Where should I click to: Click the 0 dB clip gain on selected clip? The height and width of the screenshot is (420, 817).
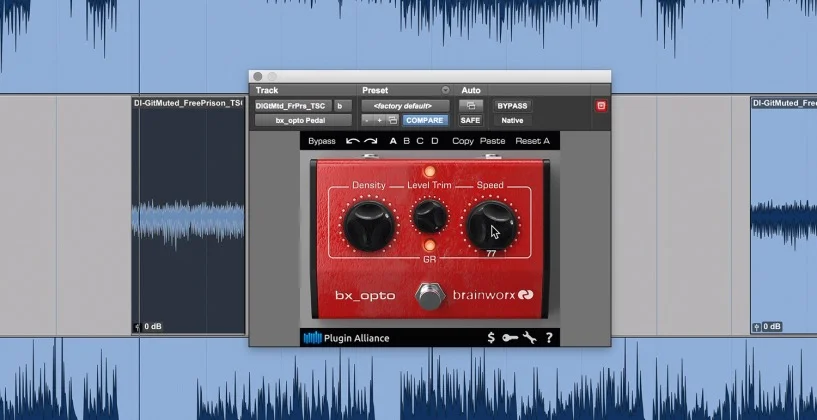[153, 327]
